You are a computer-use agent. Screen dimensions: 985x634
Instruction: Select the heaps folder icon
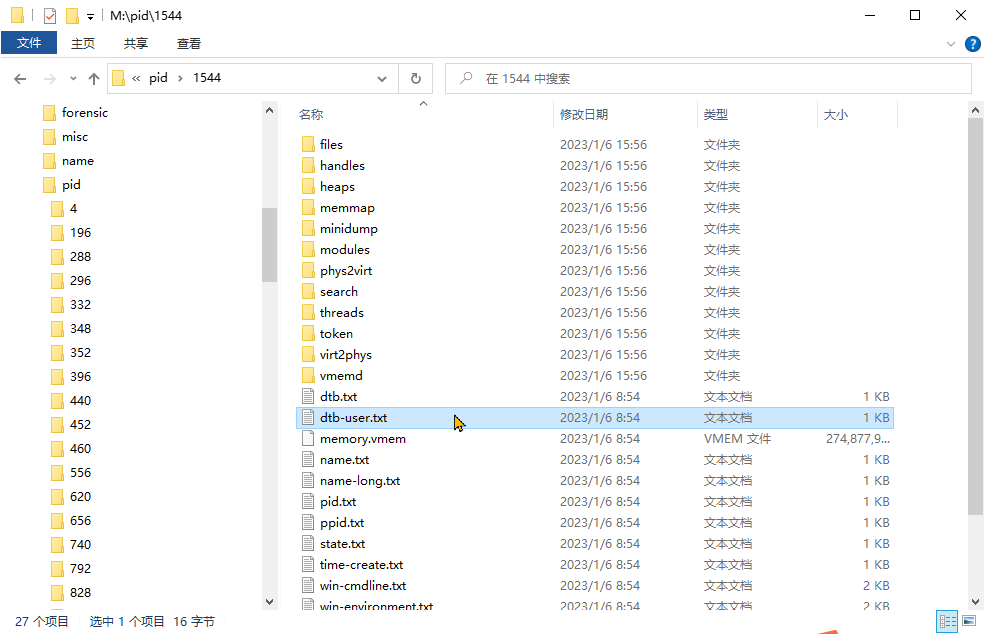(x=308, y=187)
